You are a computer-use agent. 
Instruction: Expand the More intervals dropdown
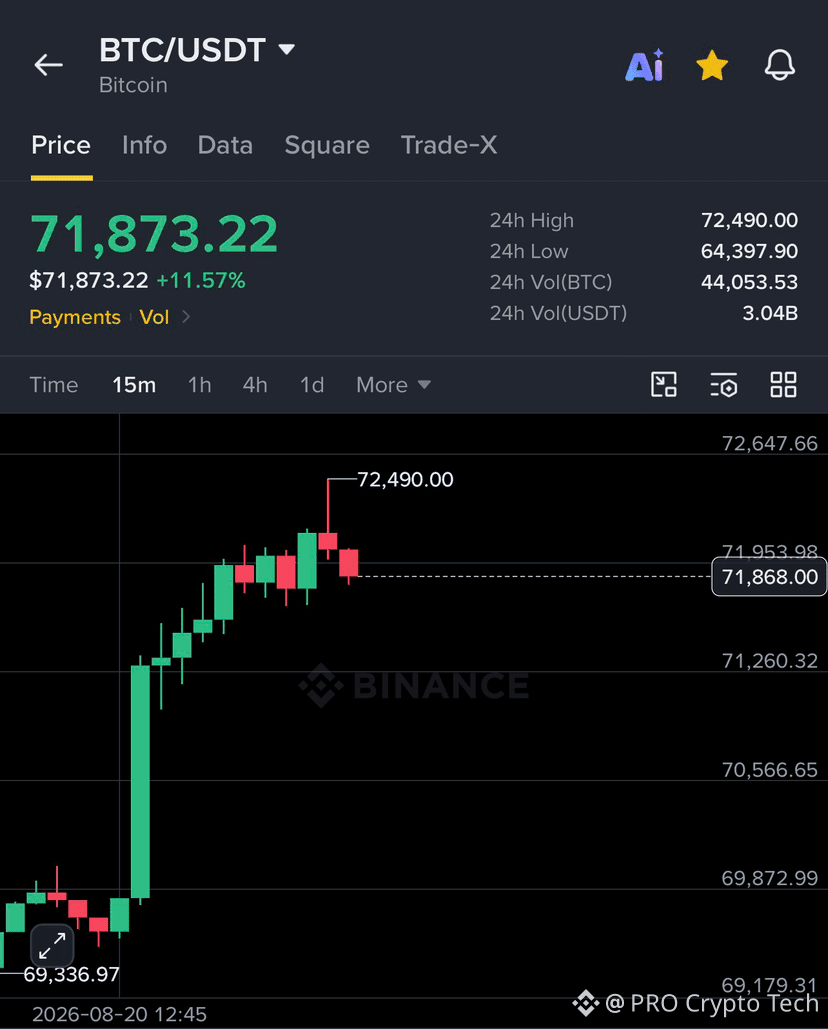(x=394, y=385)
